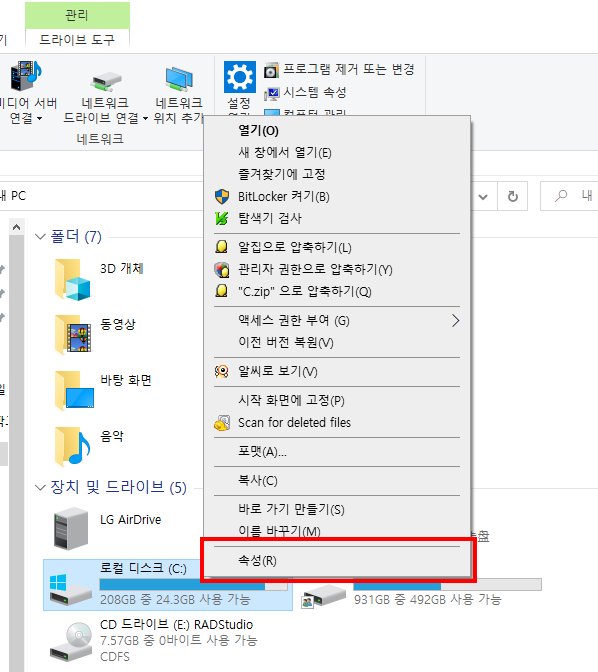Choose 시작 화면에 고정(P)

click(337, 400)
